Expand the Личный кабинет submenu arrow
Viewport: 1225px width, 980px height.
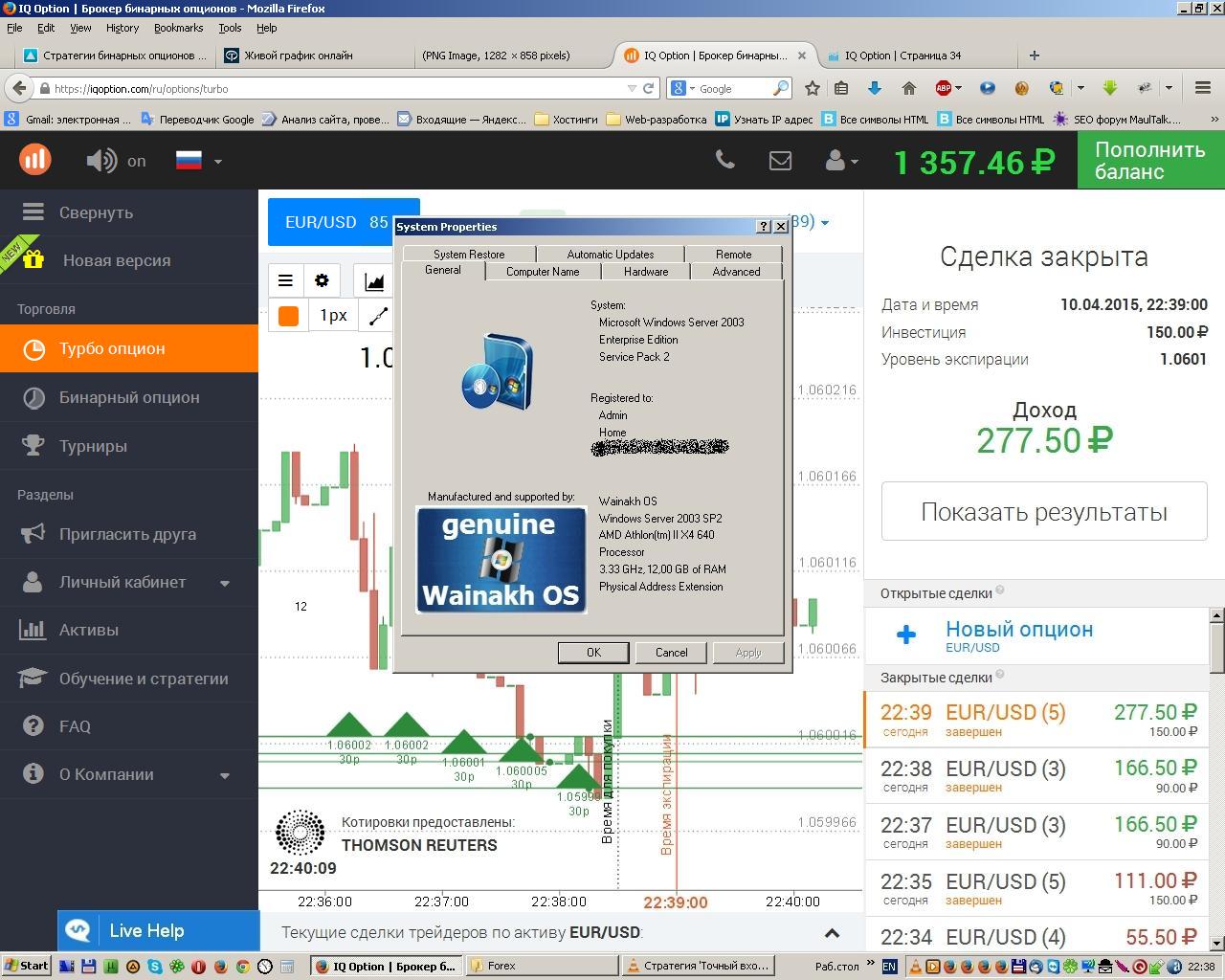pos(225,583)
